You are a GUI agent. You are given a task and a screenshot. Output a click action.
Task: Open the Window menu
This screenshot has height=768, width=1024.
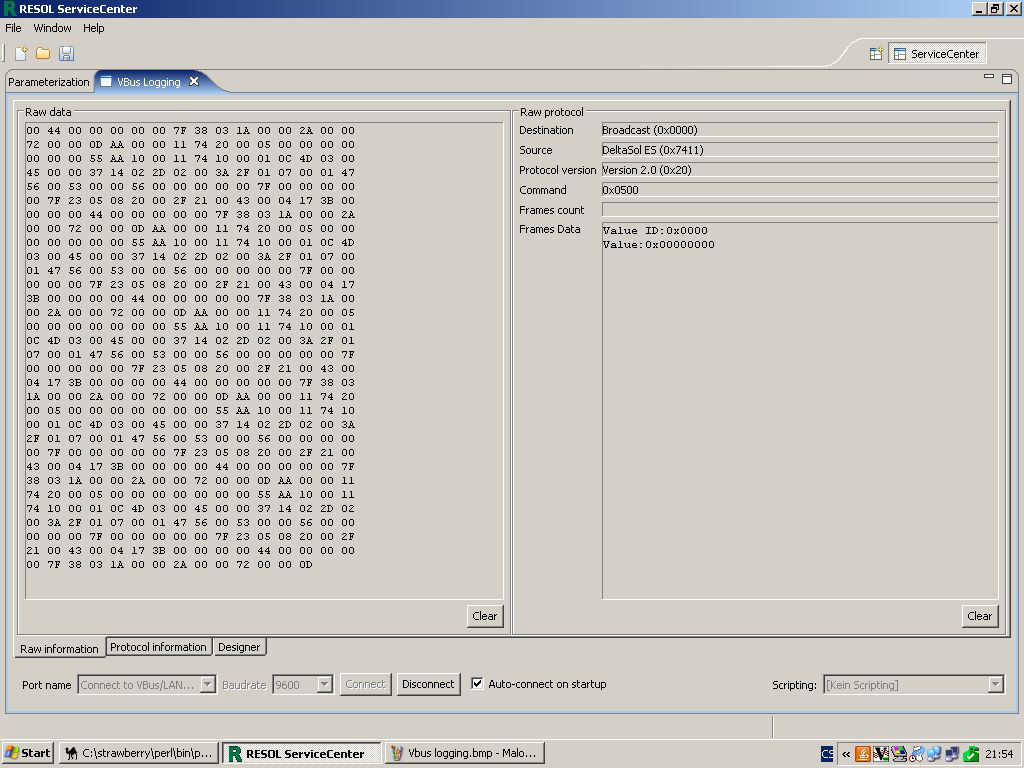pos(52,28)
